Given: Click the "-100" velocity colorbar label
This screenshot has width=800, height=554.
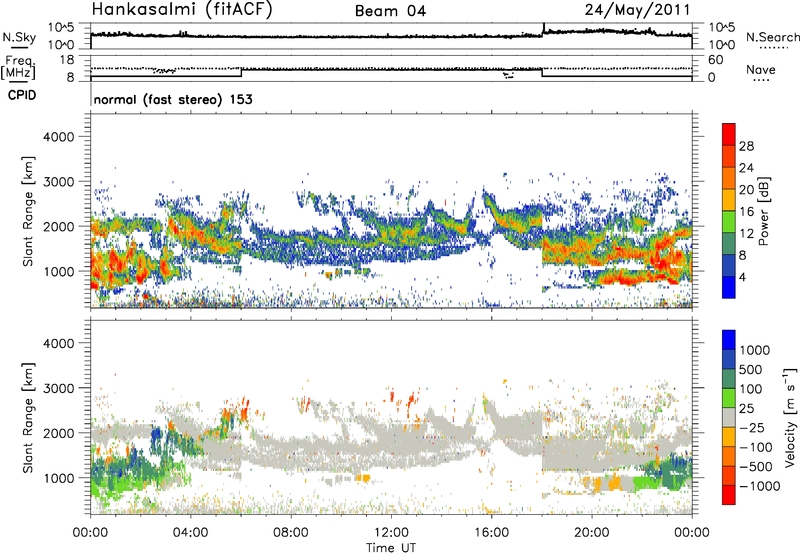Looking at the screenshot, I should tap(755, 447).
